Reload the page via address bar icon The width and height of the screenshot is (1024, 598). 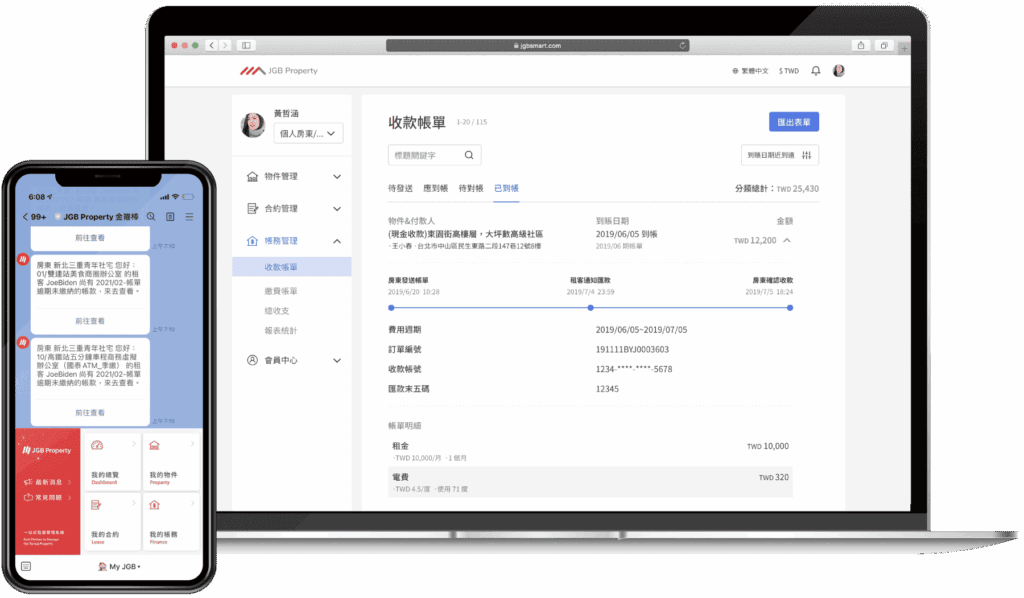click(682, 45)
